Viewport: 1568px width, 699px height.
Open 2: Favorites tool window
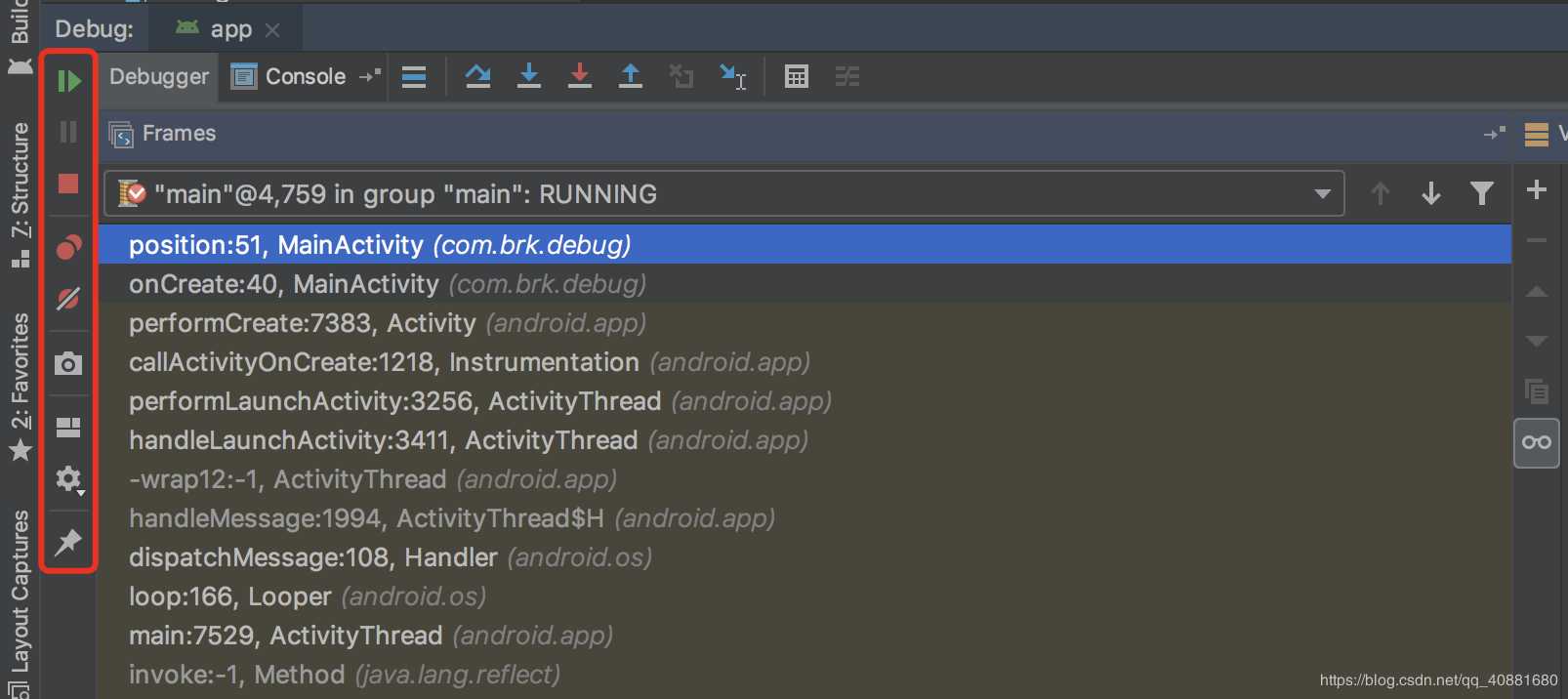point(20,386)
